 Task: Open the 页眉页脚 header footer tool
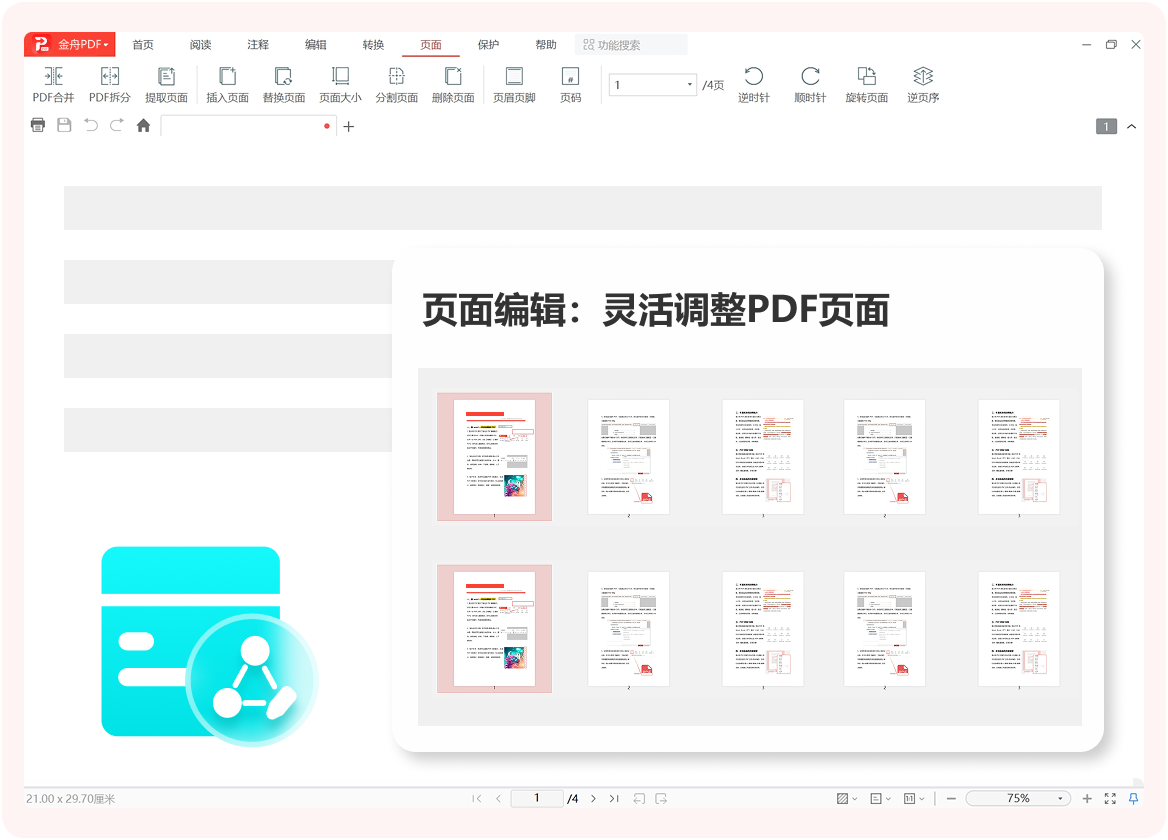click(514, 85)
